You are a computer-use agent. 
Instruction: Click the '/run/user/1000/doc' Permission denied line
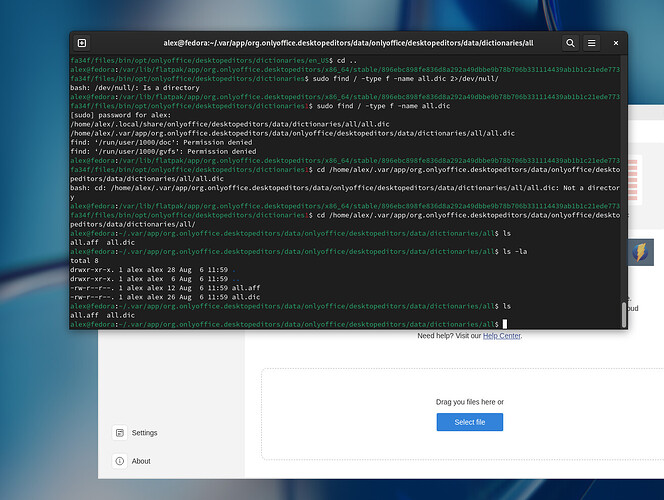[161, 142]
